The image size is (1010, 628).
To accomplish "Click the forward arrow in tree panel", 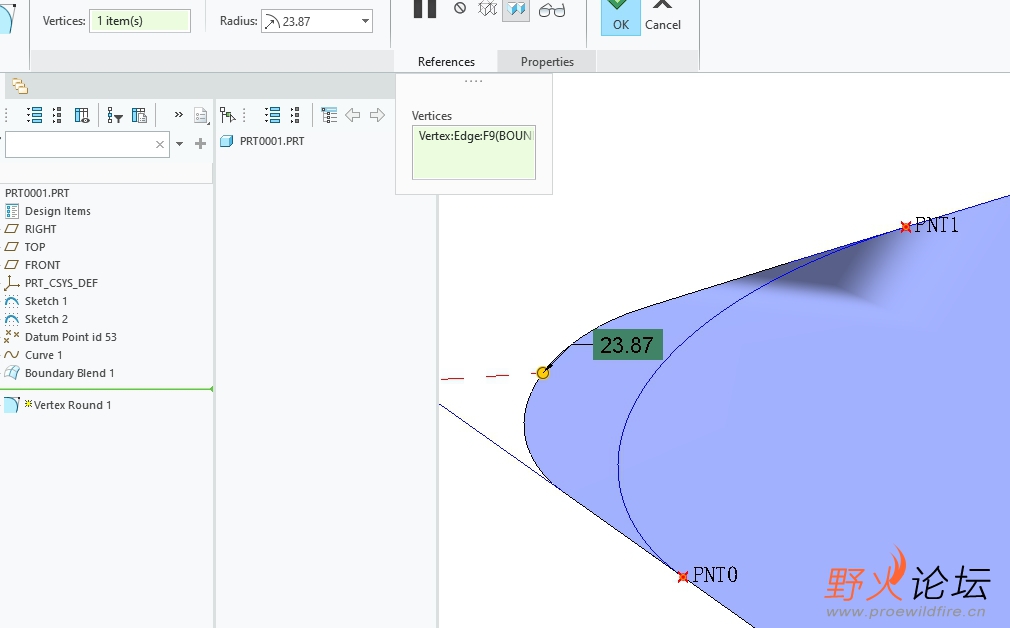I will pos(377,115).
